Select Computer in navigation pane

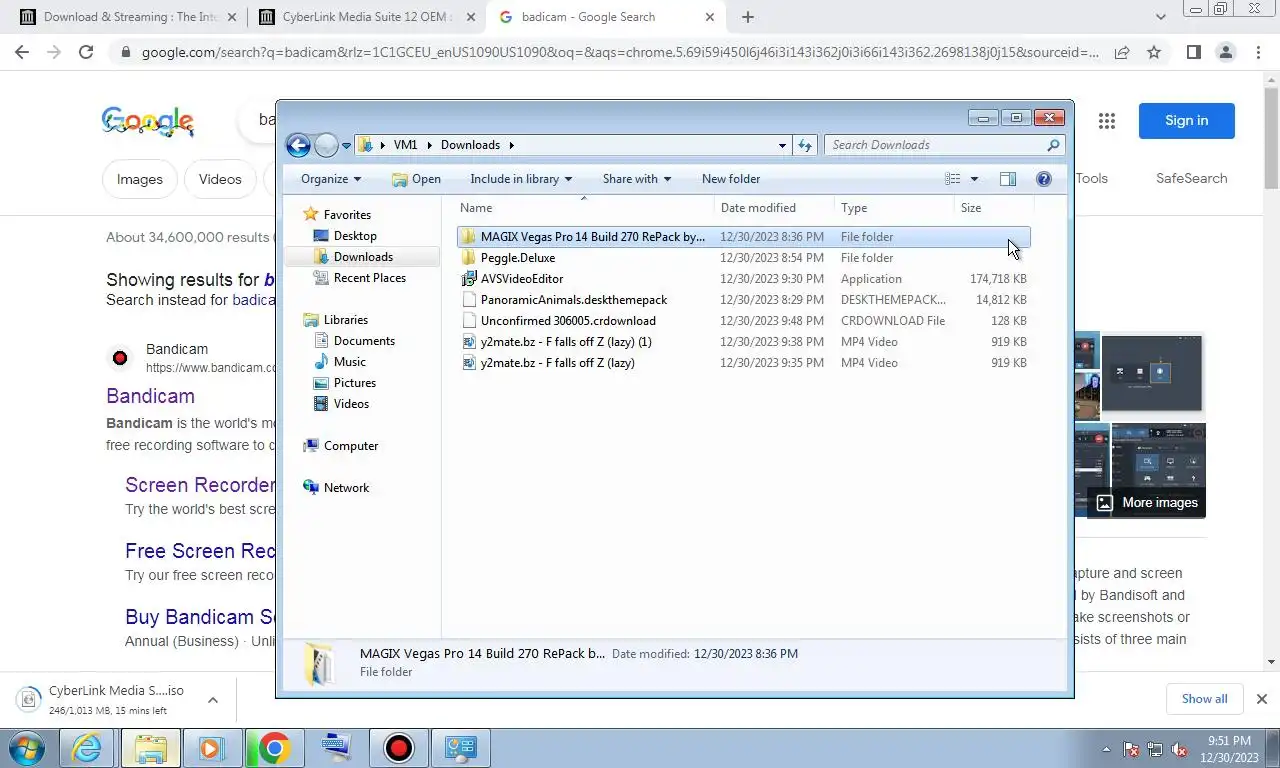tap(351, 446)
